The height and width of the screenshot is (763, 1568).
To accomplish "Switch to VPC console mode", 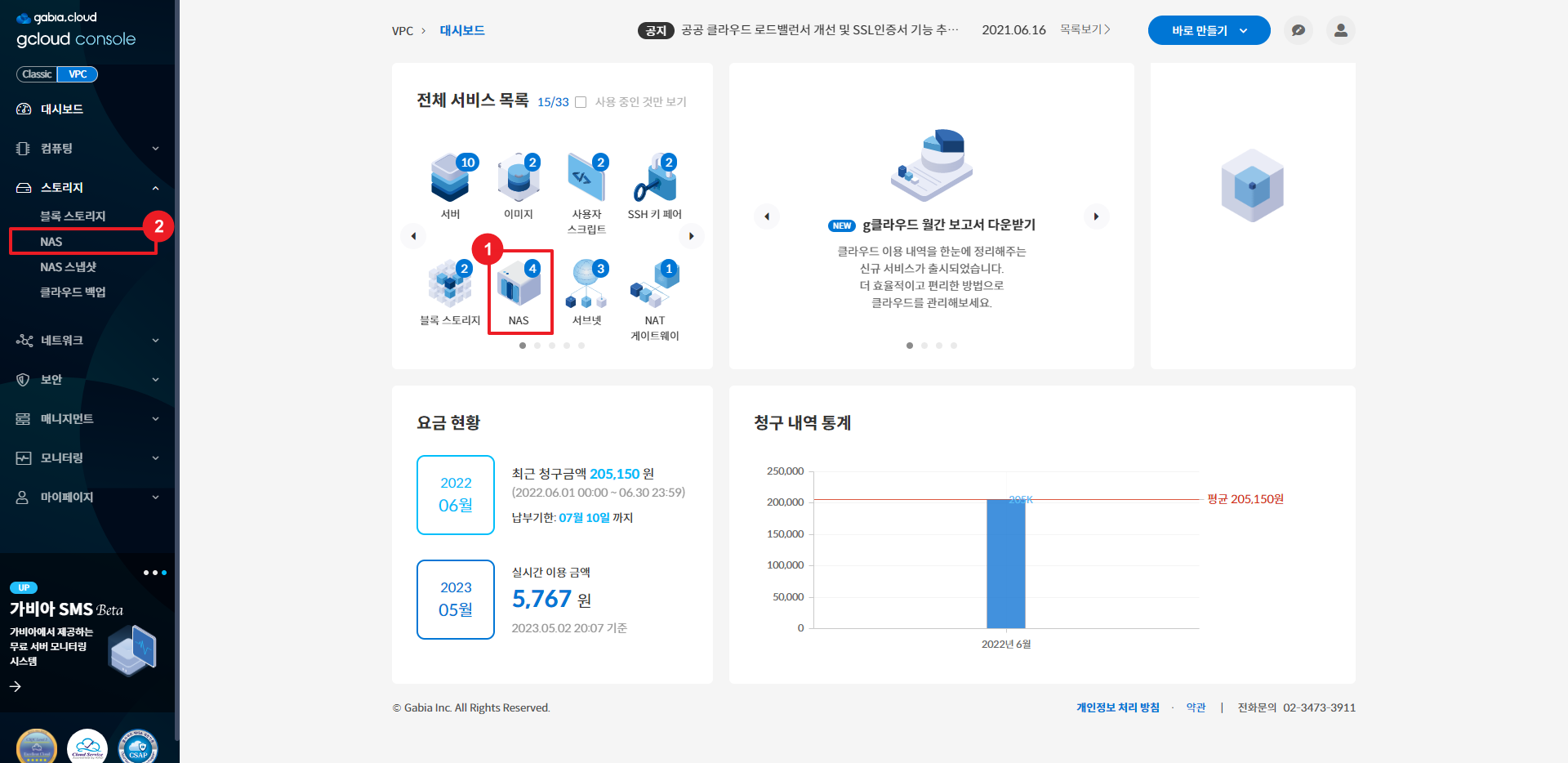I will point(78,74).
